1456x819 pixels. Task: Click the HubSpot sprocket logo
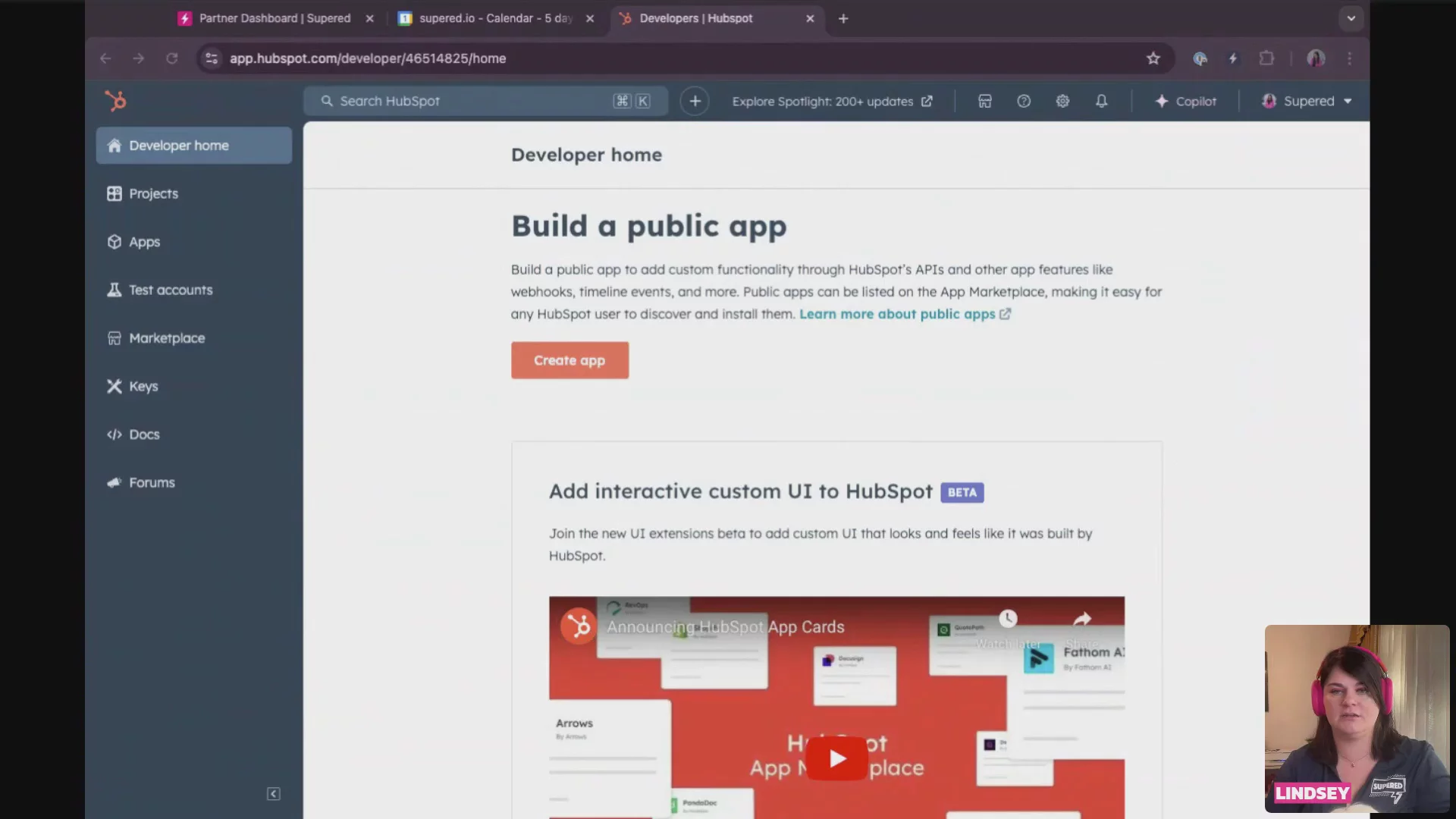115,101
